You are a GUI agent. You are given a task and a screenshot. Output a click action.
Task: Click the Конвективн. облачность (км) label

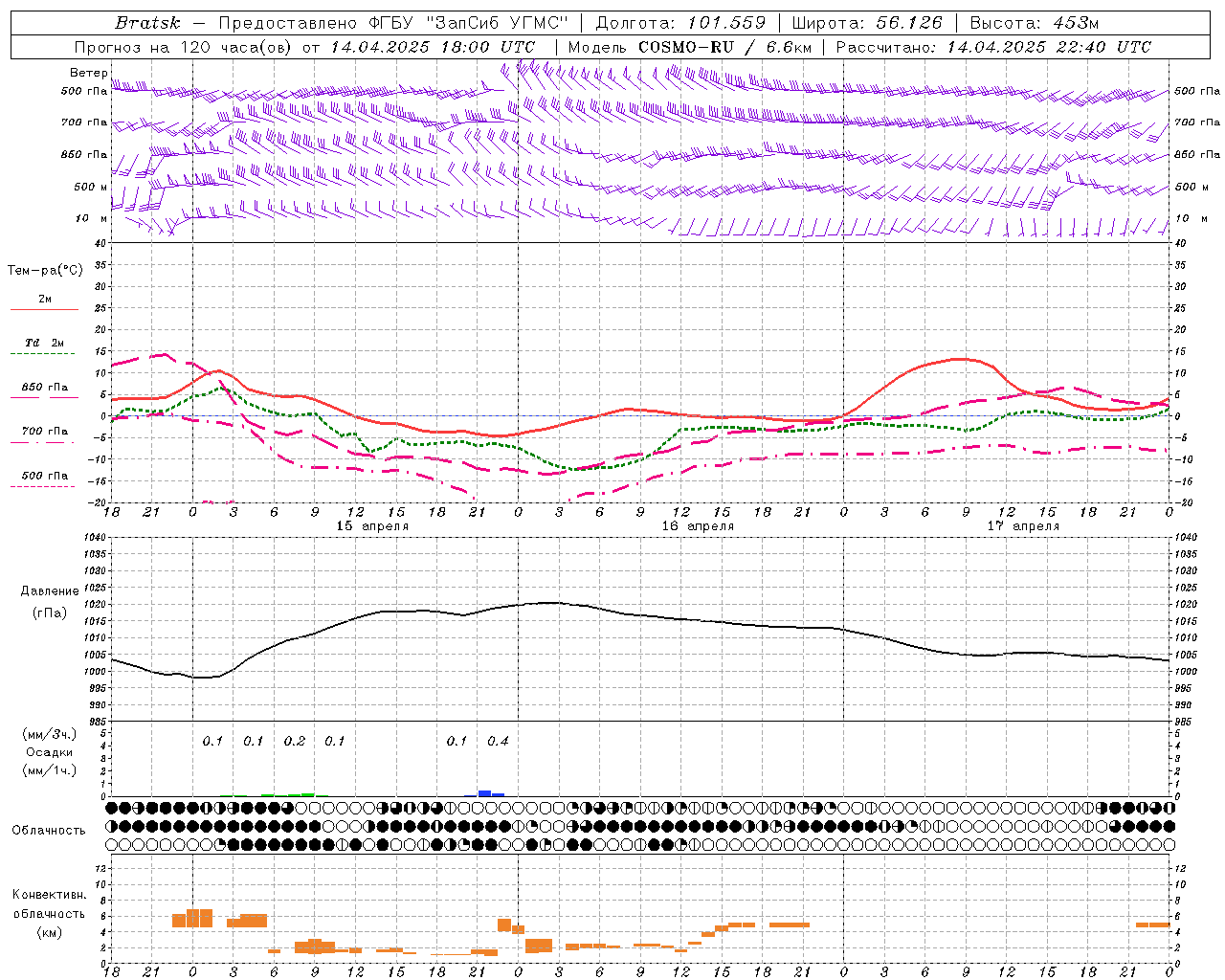pos(49,913)
